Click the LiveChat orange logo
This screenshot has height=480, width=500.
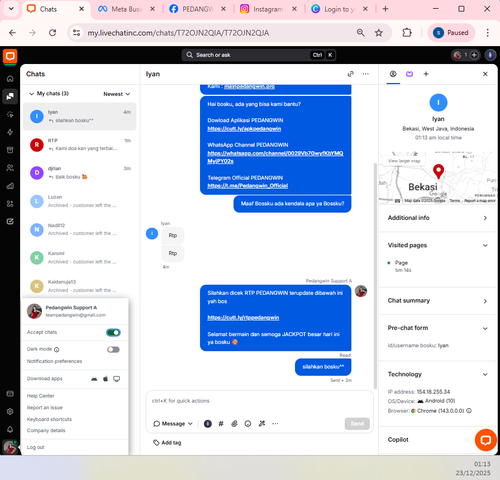(x=10, y=56)
